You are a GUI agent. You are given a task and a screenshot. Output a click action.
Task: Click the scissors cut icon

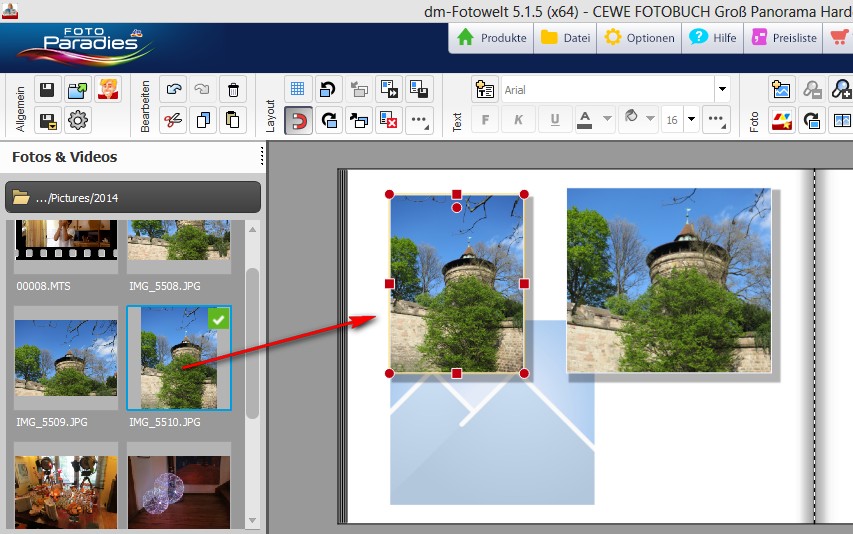click(174, 121)
